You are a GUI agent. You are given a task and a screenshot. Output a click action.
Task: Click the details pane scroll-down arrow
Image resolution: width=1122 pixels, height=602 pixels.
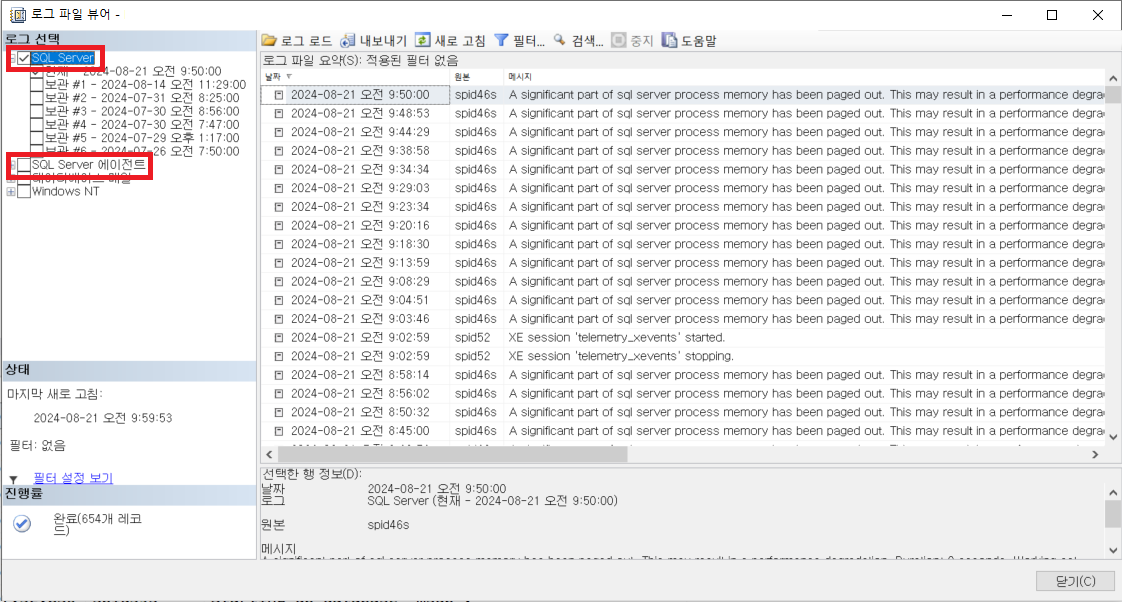[x=1113, y=550]
